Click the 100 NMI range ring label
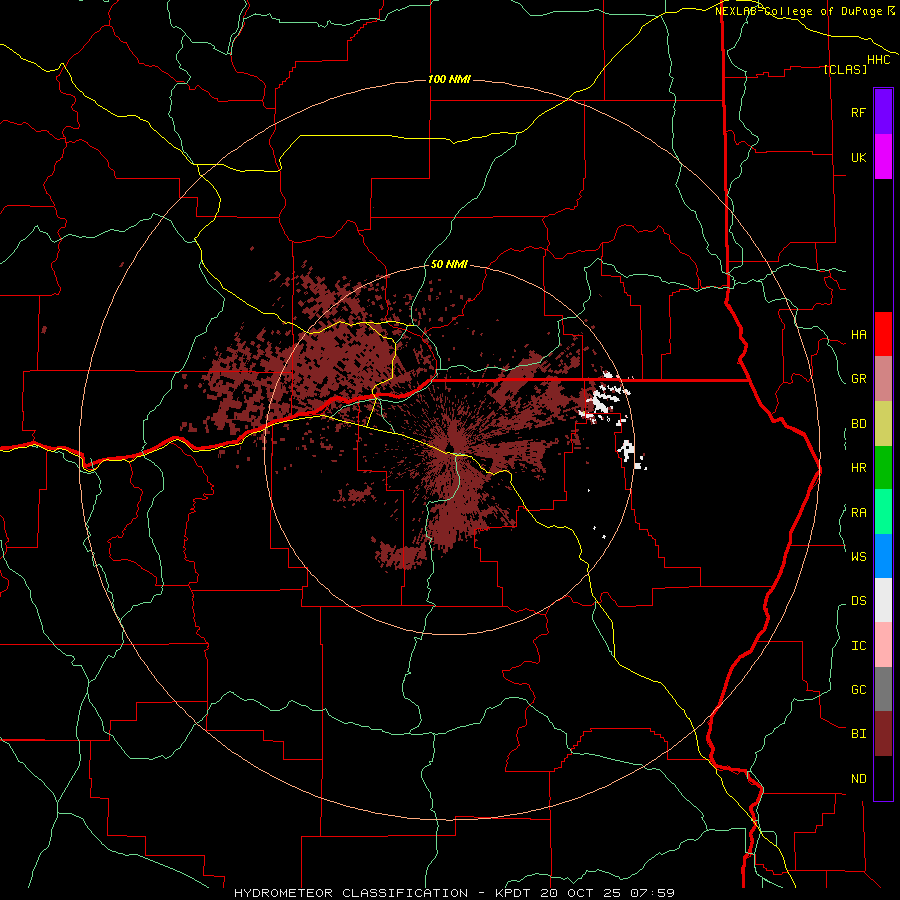Image resolution: width=900 pixels, height=900 pixels. click(x=449, y=79)
